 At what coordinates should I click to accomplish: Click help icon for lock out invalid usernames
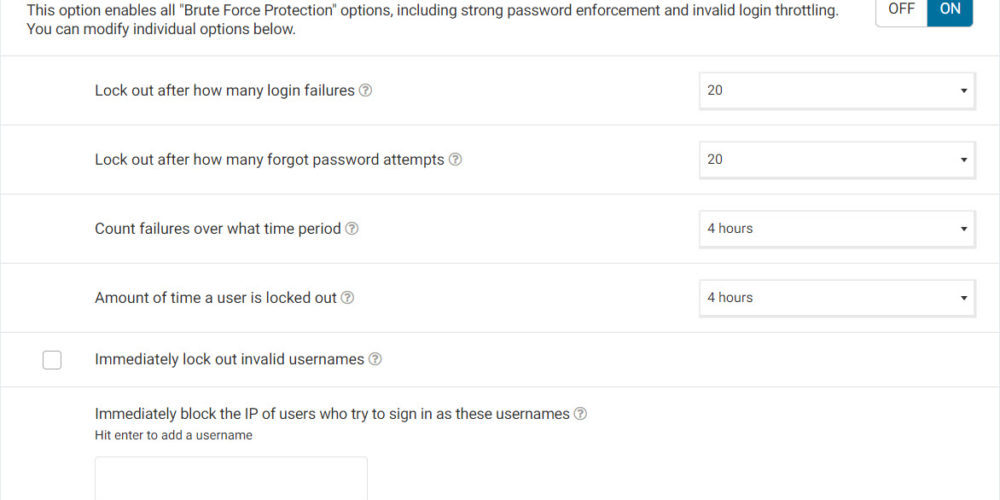(x=375, y=360)
